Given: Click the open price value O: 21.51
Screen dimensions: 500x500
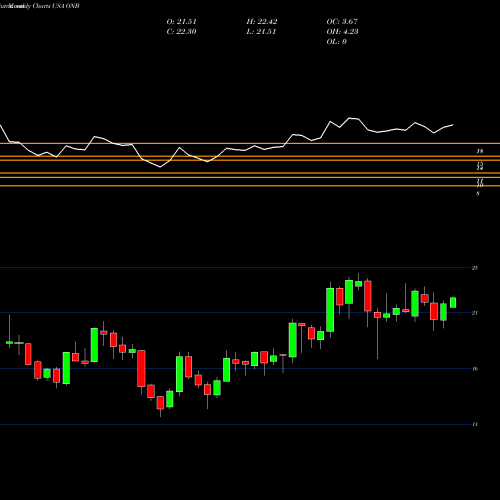Looking at the screenshot, I should [x=181, y=22].
